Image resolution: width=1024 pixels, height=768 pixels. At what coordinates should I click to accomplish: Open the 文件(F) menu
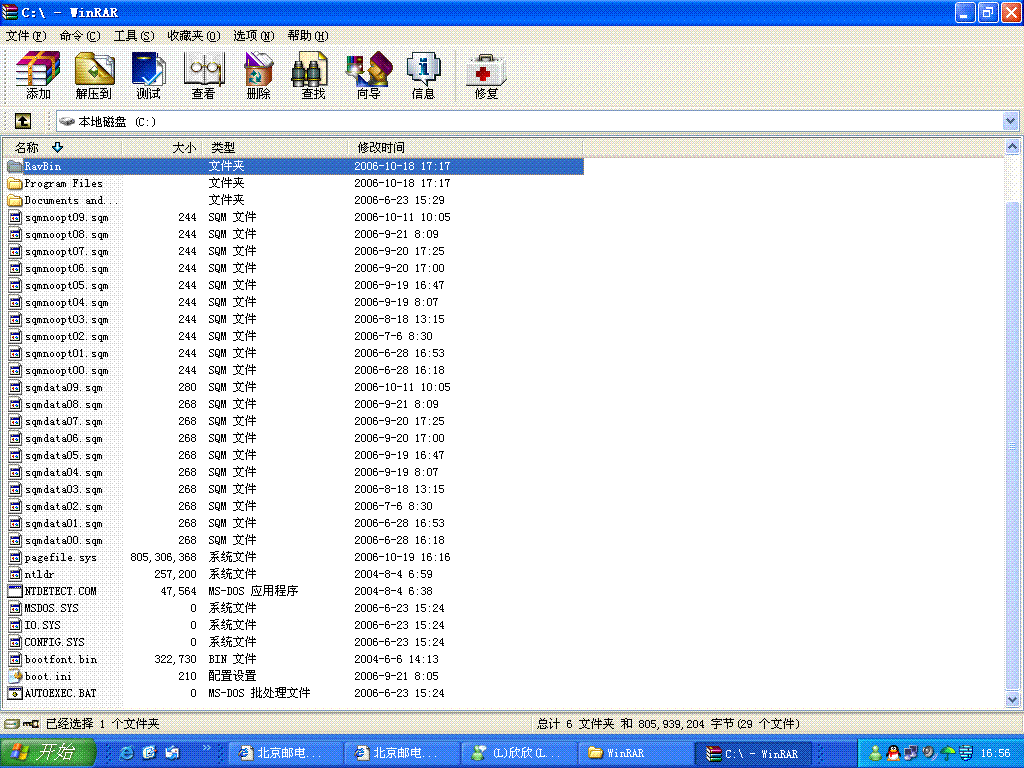26,36
